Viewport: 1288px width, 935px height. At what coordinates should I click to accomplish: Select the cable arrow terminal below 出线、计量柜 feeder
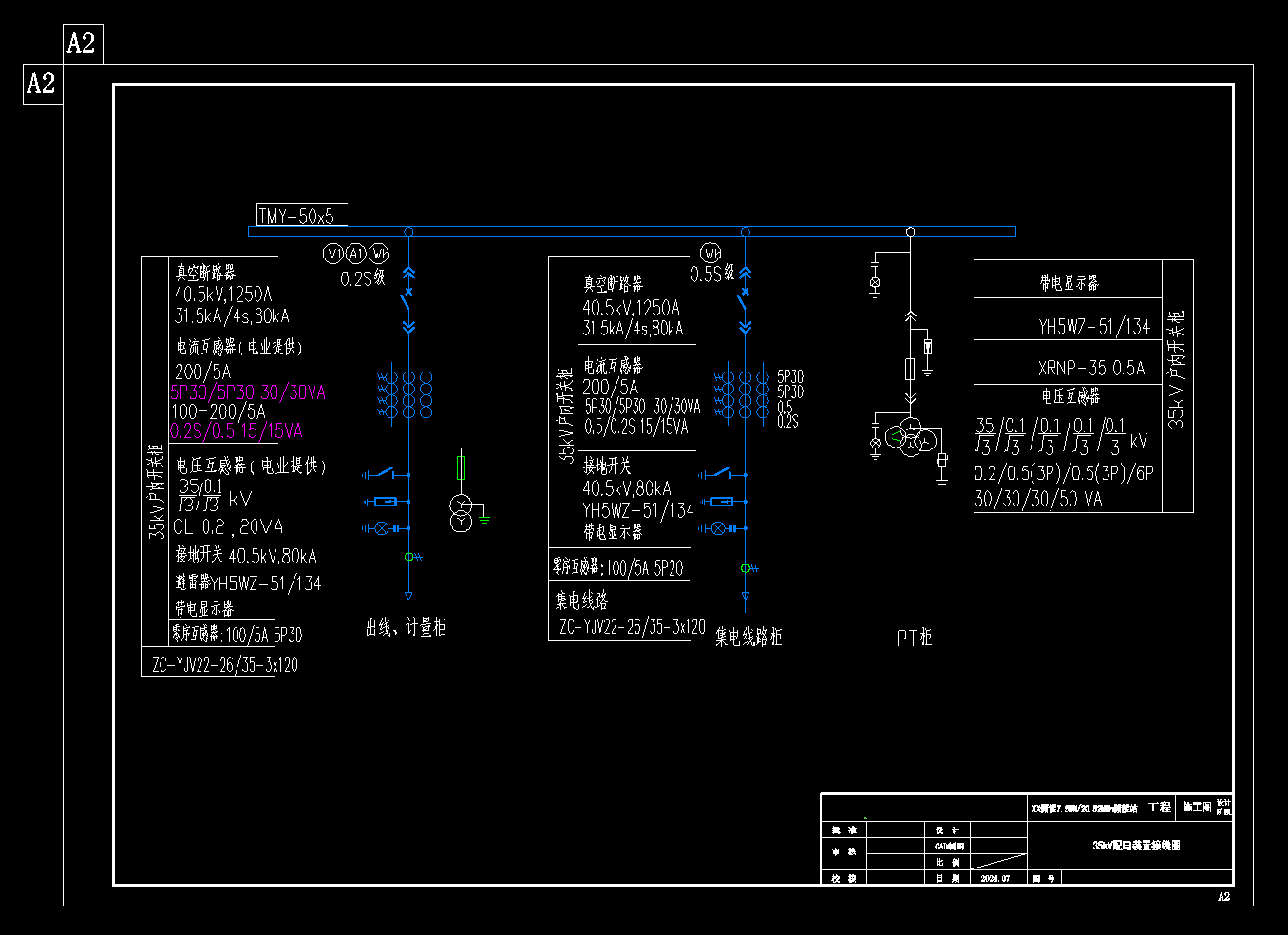tap(408, 596)
